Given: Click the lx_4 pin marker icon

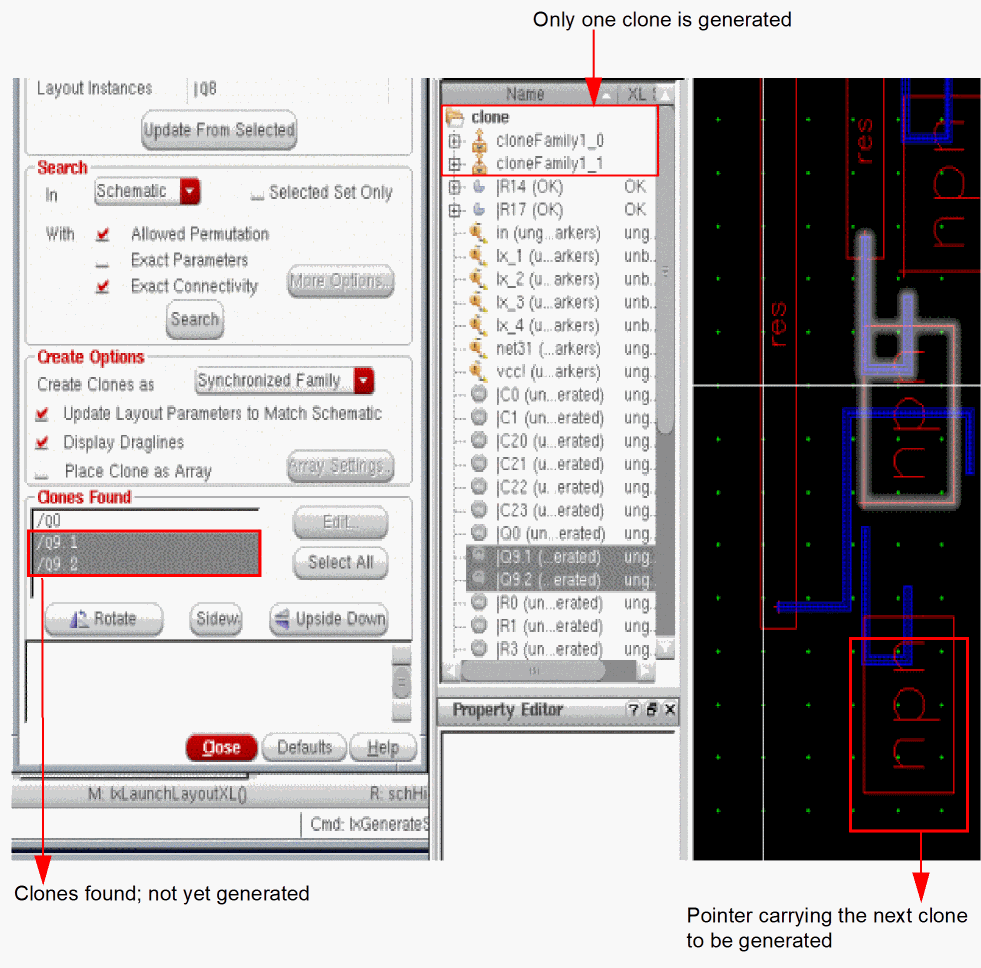Looking at the screenshot, I should pos(479,325).
